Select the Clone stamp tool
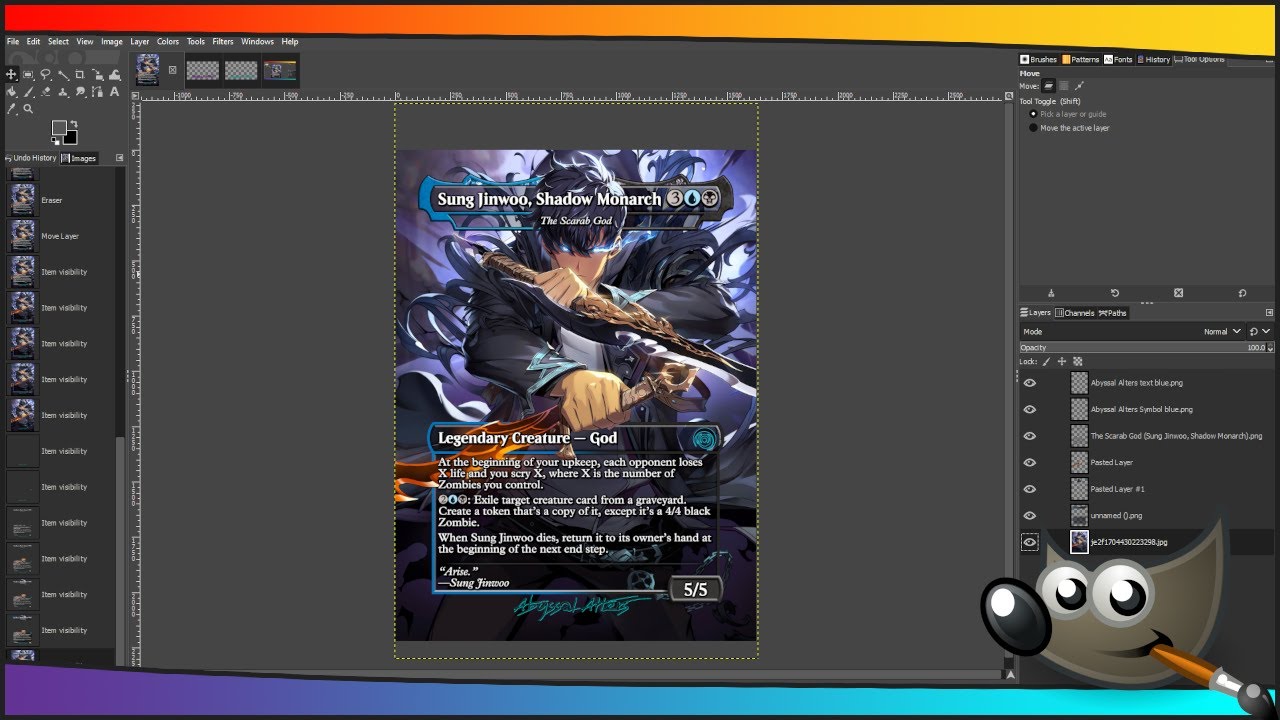 click(x=63, y=92)
